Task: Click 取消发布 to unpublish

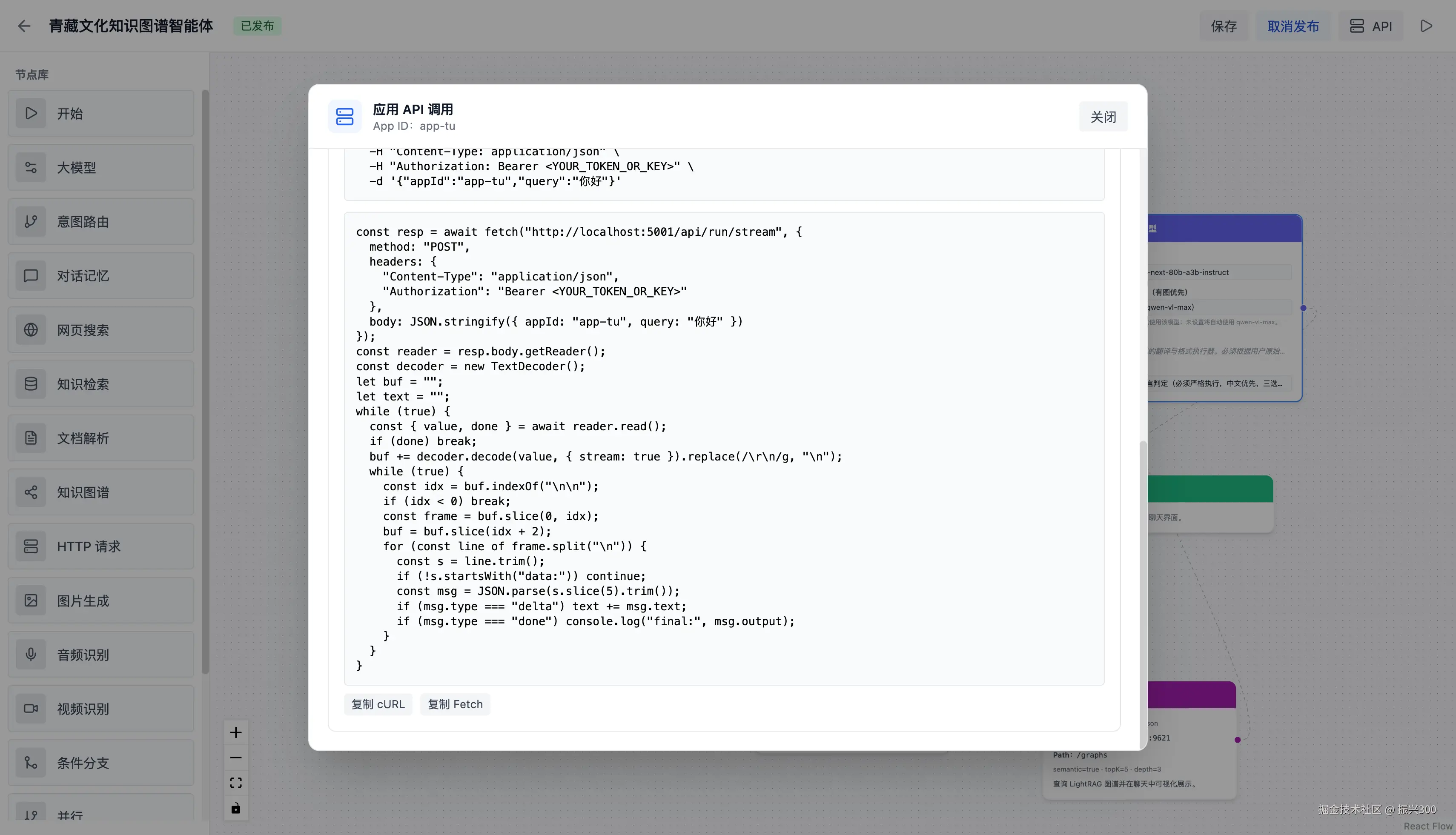Action: [1293, 26]
